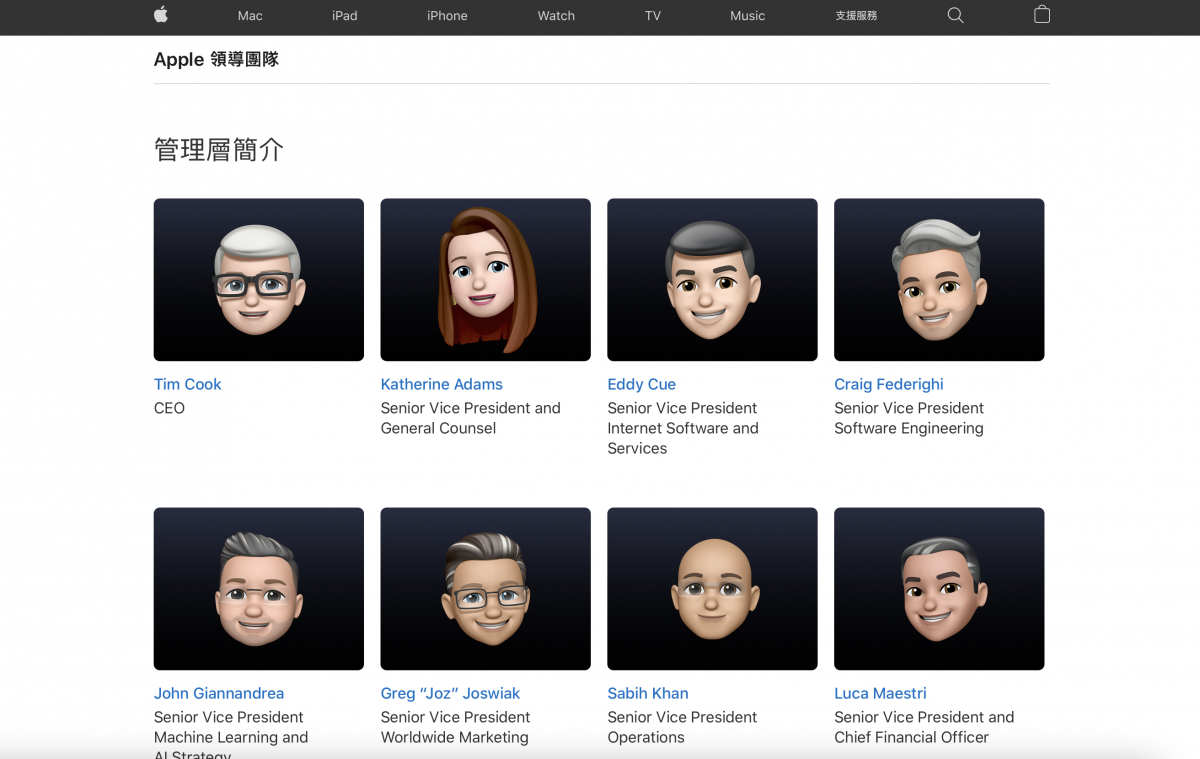
Task: Click the Apple 領導團隊 page title
Action: tap(216, 59)
